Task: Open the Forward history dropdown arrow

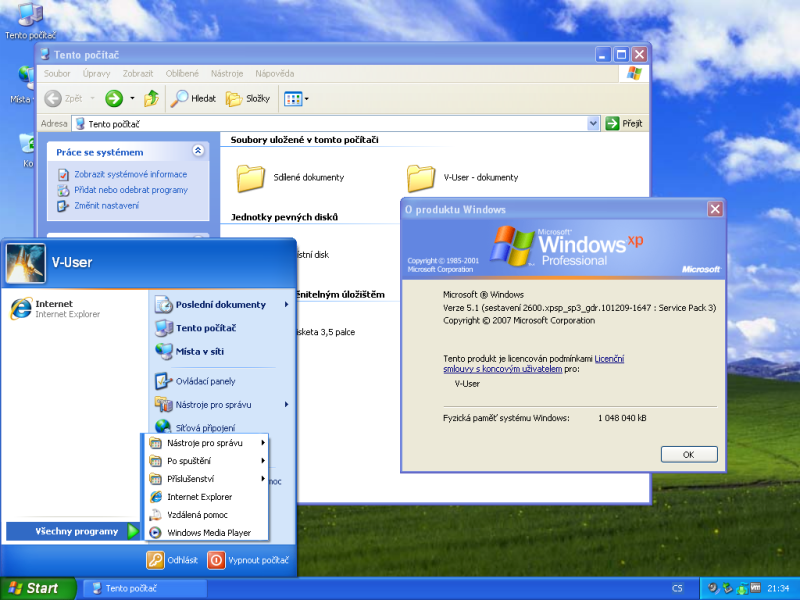Action: click(132, 98)
